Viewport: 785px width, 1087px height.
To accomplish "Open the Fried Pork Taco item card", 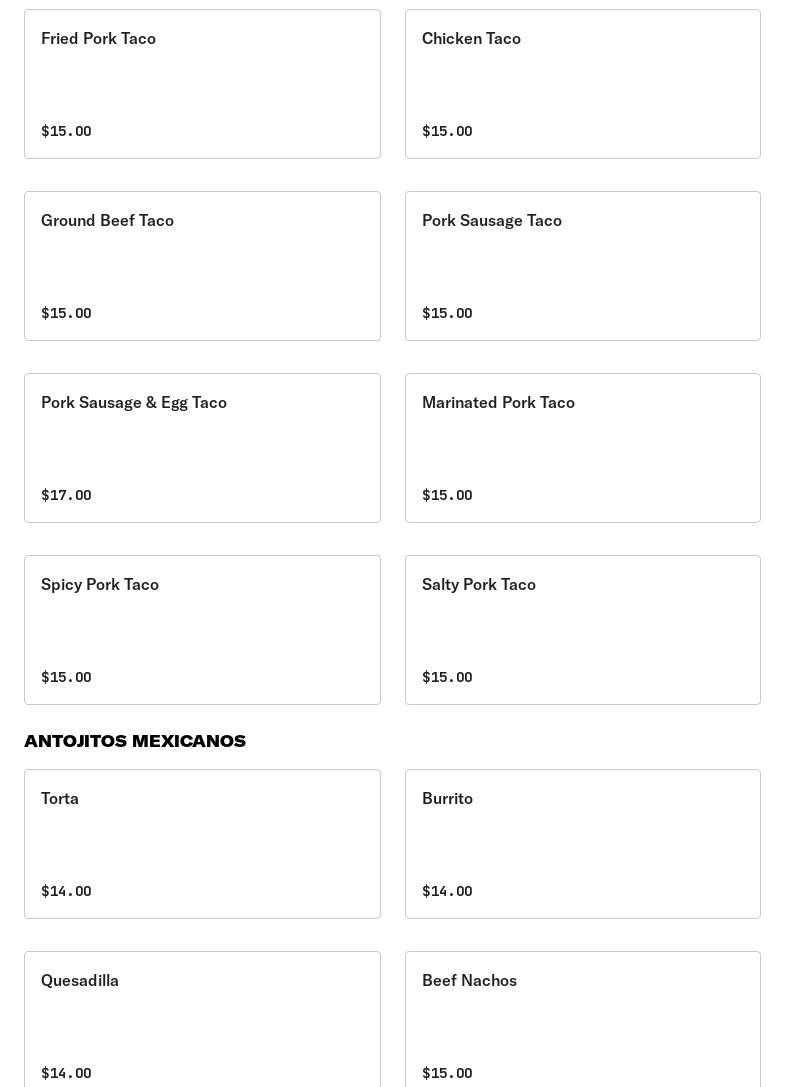I will click(x=202, y=84).
